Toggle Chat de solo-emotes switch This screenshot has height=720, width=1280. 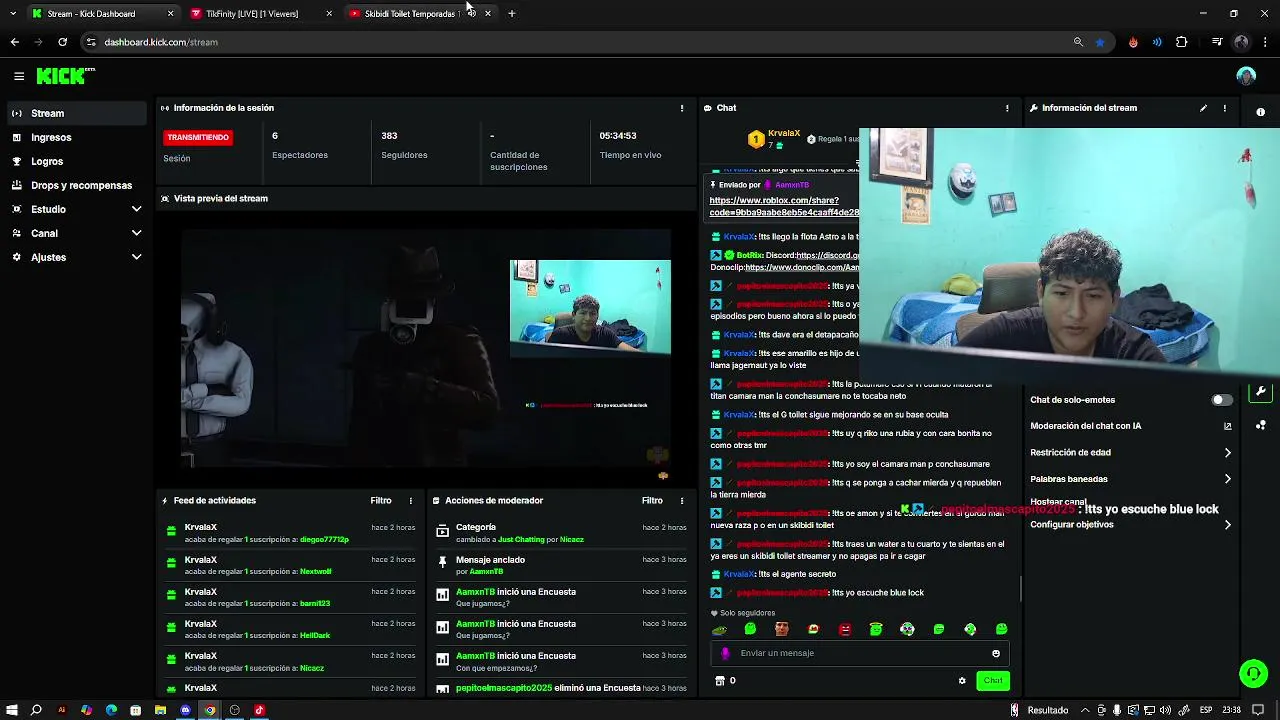(1222, 400)
